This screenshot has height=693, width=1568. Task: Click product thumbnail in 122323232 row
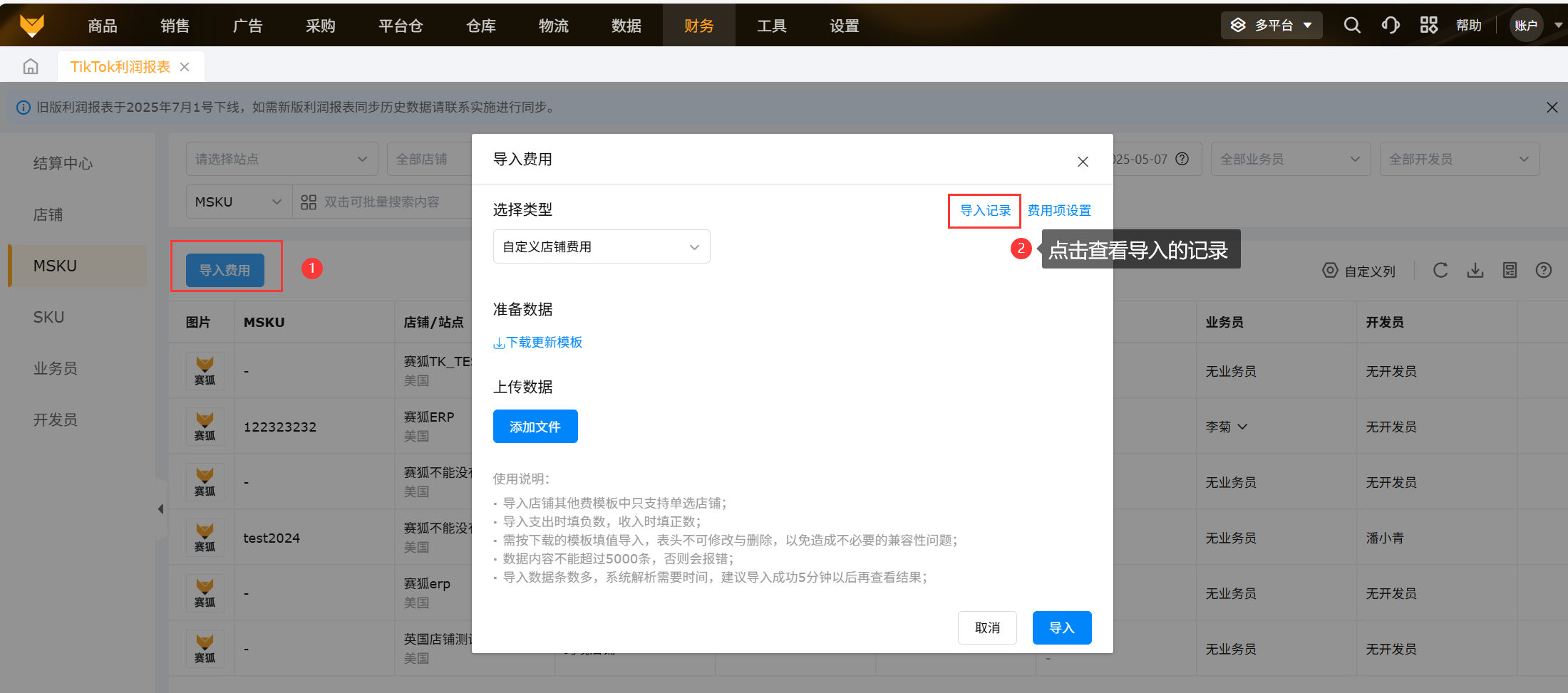tap(205, 427)
